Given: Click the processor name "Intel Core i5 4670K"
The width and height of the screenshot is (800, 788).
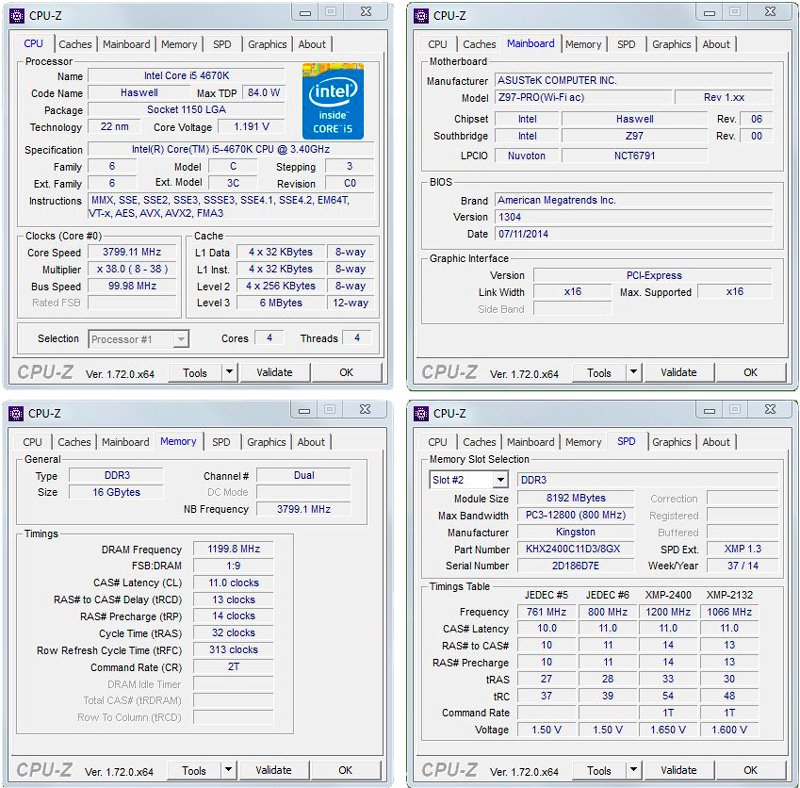Looking at the screenshot, I should click(x=186, y=76).
